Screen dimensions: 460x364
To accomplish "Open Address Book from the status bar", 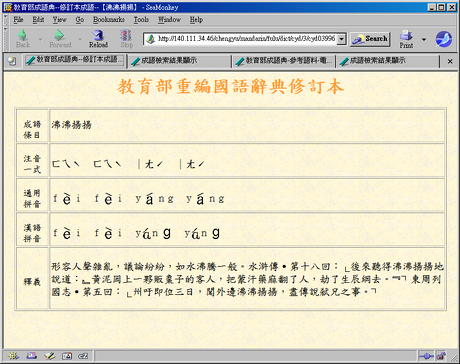I will [67, 356].
